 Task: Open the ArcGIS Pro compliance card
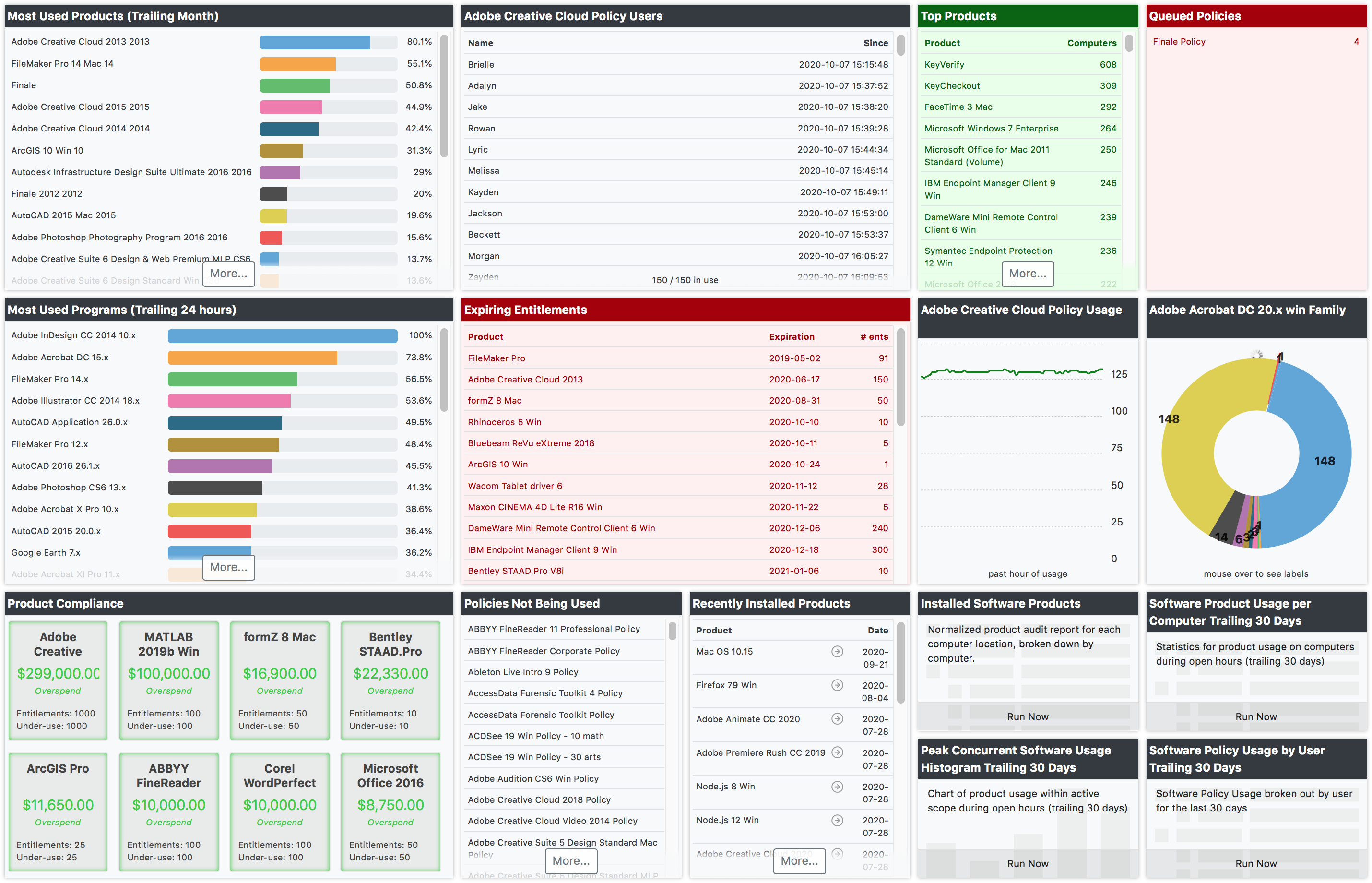pos(58,812)
